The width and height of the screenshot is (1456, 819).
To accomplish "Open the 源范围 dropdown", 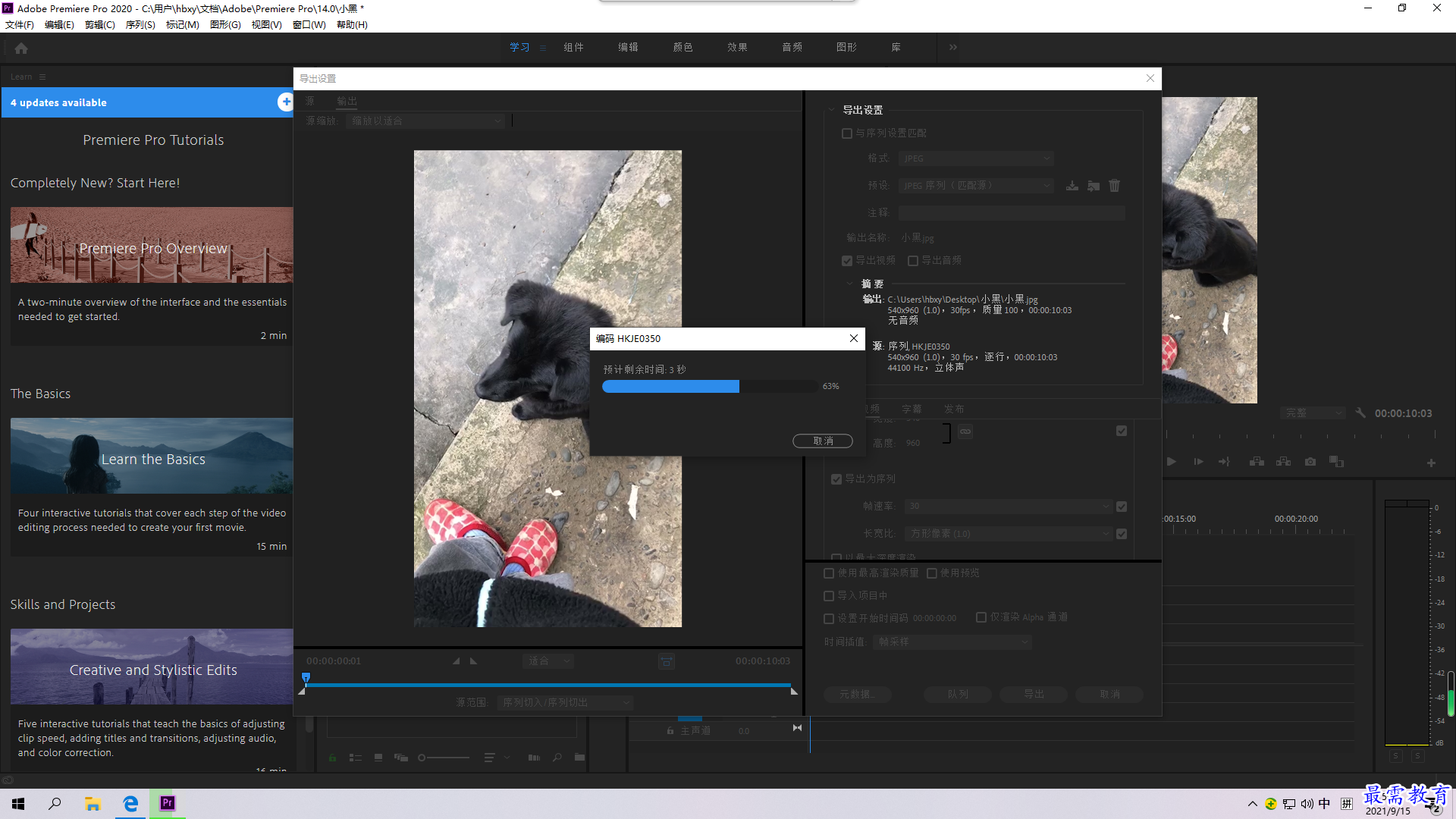I will click(x=566, y=703).
